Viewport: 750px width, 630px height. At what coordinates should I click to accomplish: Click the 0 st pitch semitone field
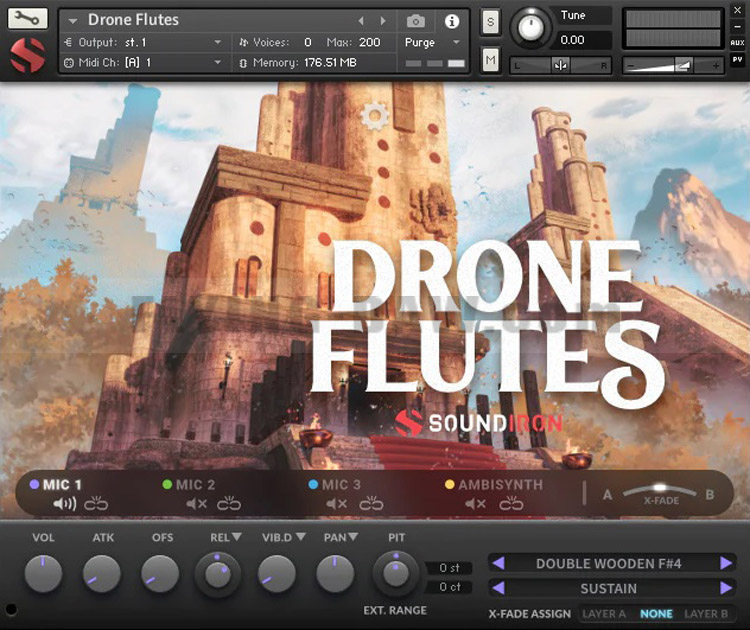pos(449,568)
